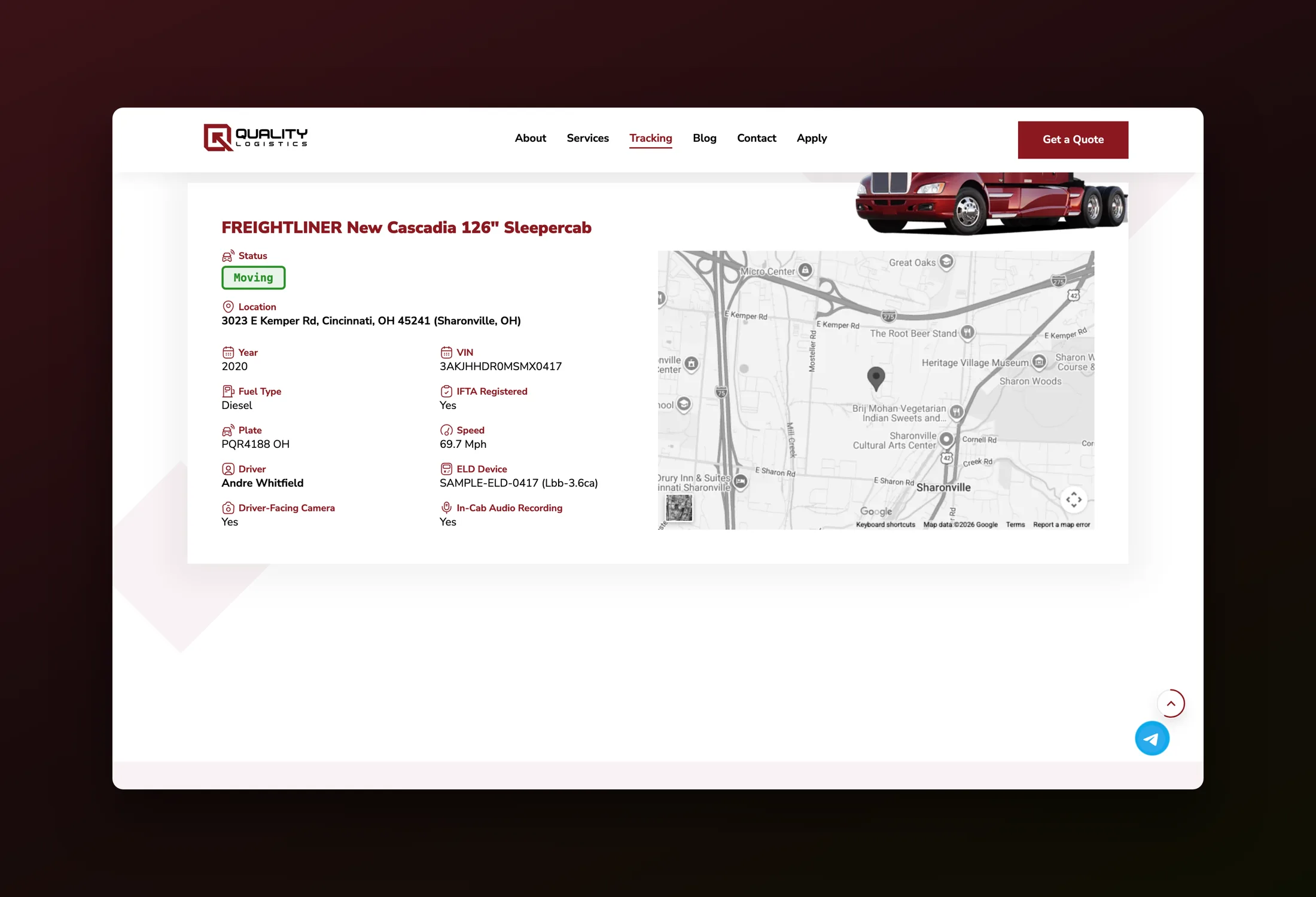
Task: Click ELD value SAMPLE-ELD-0417
Action: click(x=519, y=483)
